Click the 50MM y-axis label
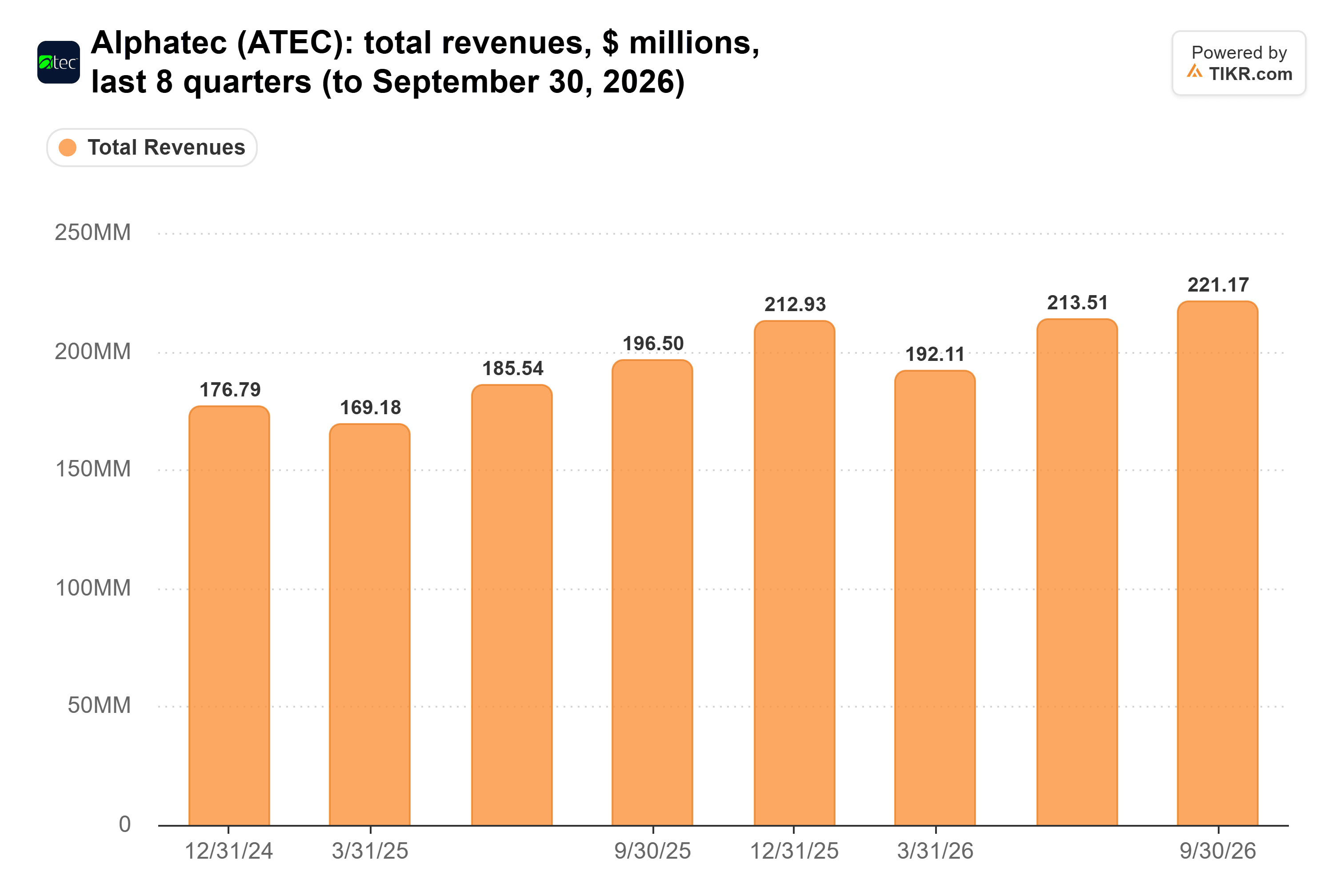The image size is (1344, 896). (99, 705)
